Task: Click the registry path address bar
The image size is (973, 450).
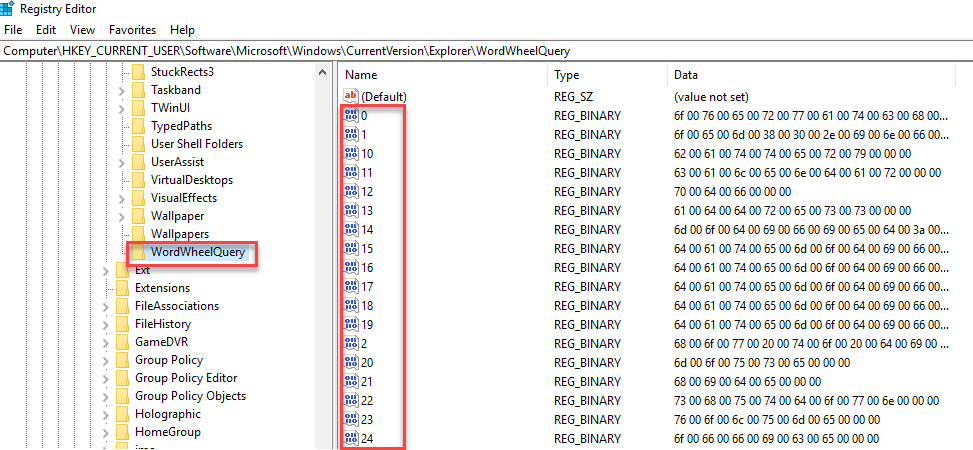Action: tap(486, 50)
